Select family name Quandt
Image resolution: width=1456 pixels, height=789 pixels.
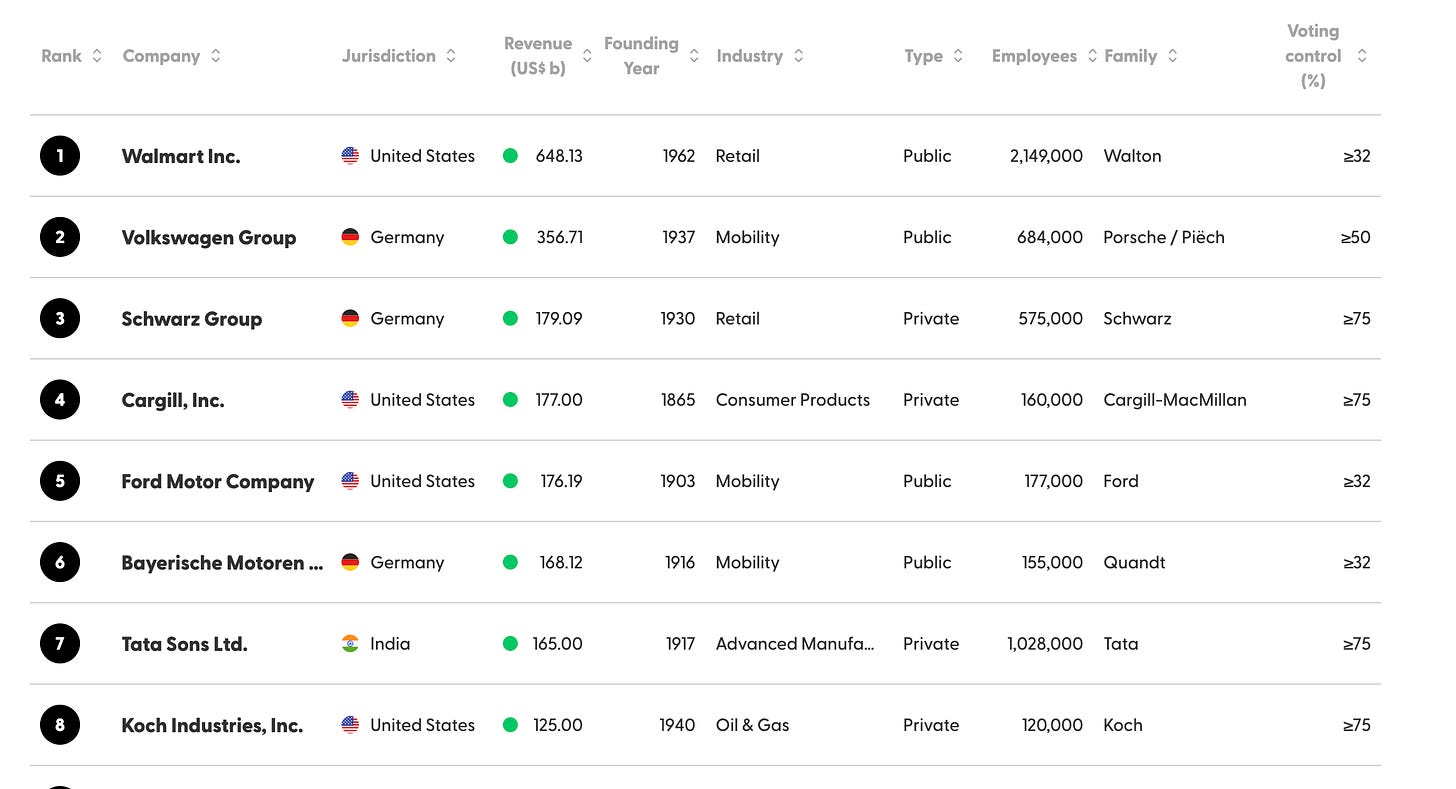click(x=1134, y=562)
